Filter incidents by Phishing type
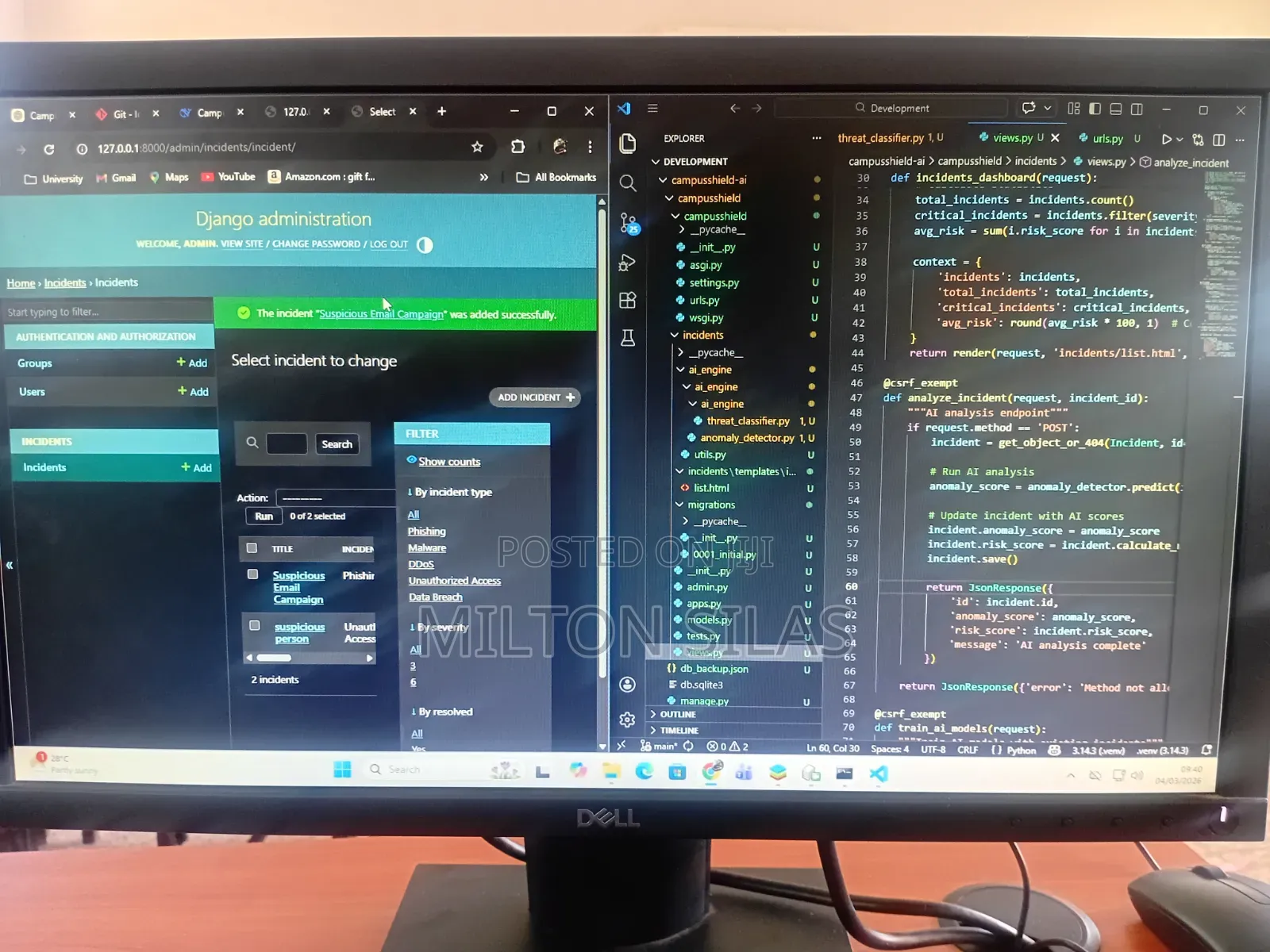The image size is (1270, 952). coord(426,532)
